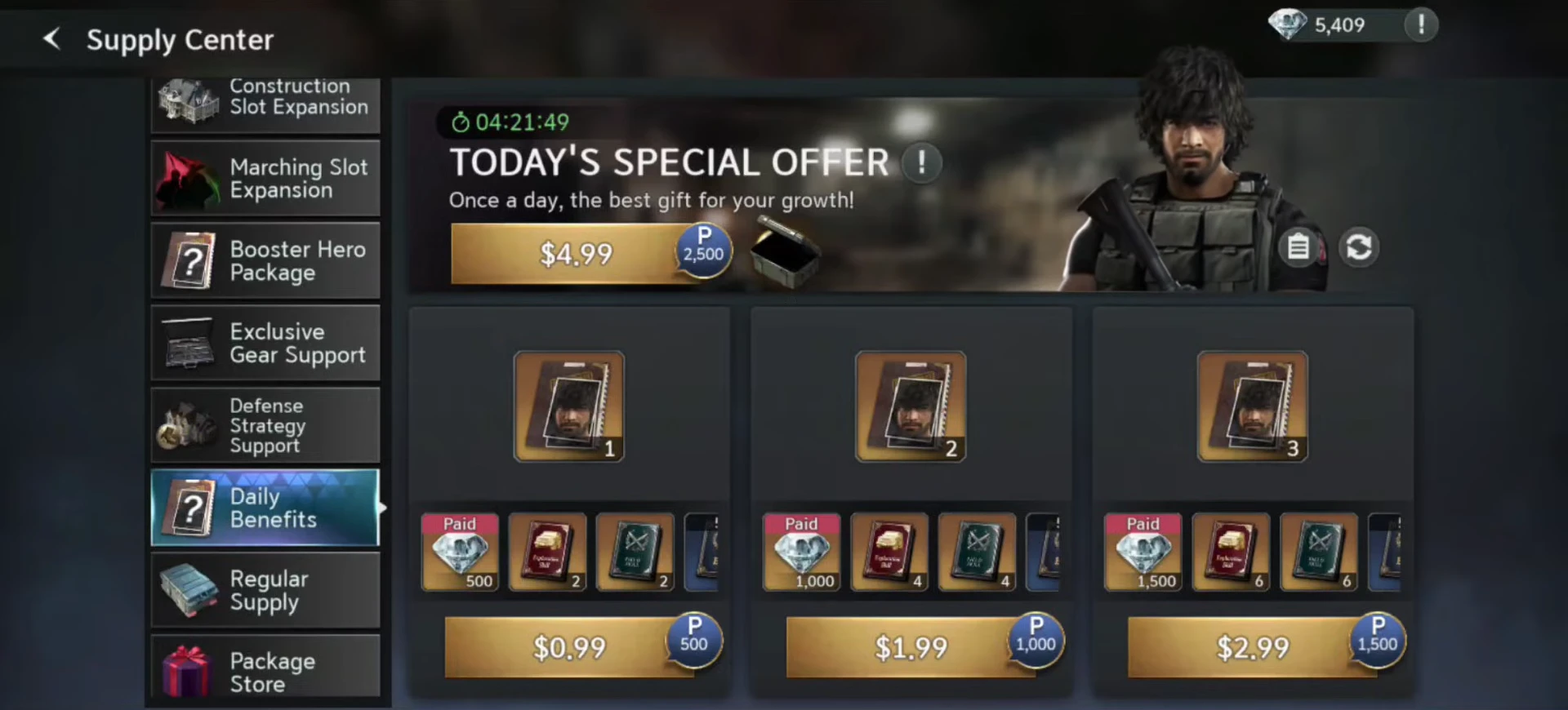The height and width of the screenshot is (710, 1568).
Task: Show info icon beside Today's Special Offer
Action: [x=921, y=162]
